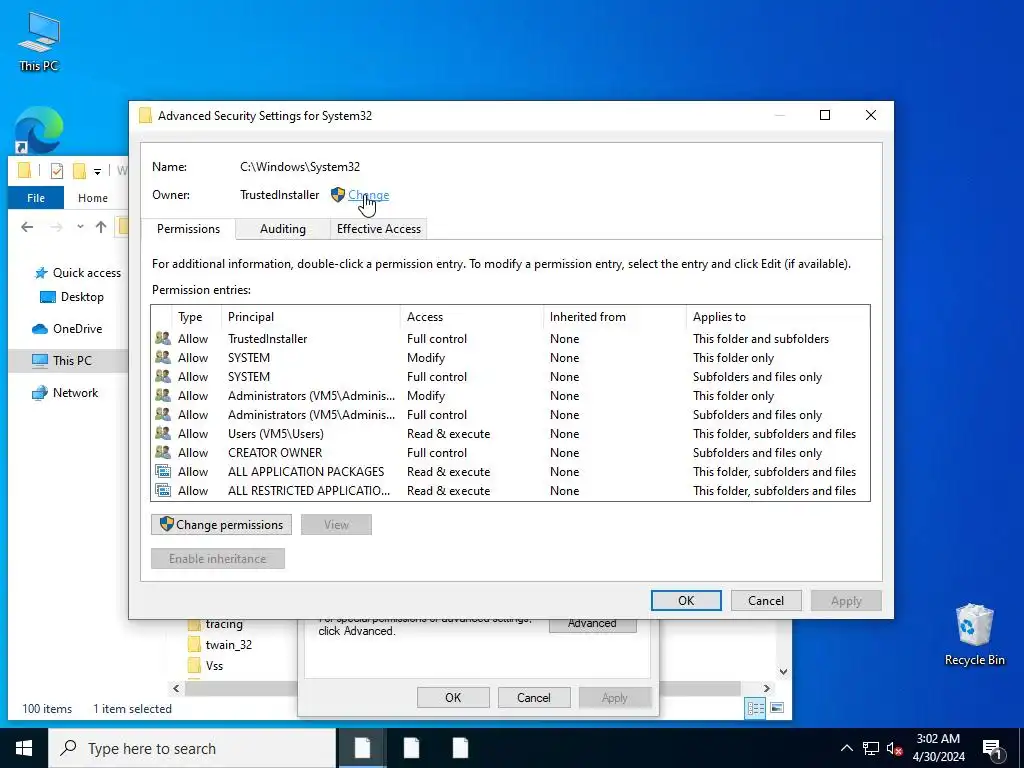Screen dimensions: 1024x768
Task: Click the Up arrow in Explorer
Action: (x=101, y=227)
